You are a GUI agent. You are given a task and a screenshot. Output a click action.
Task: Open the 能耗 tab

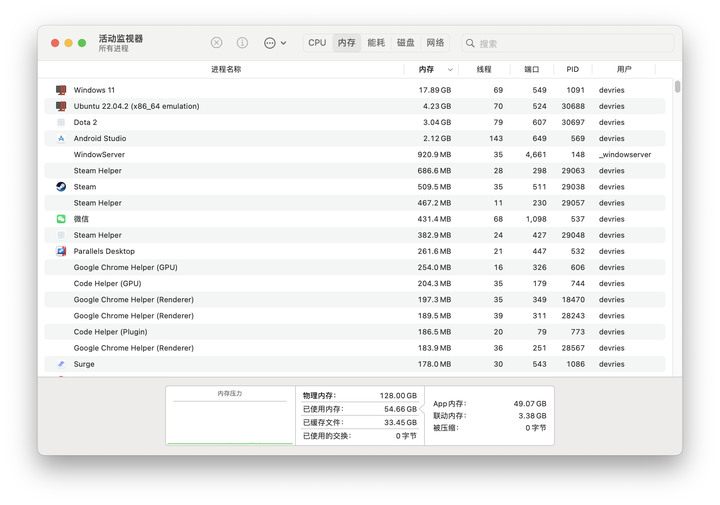coord(376,43)
